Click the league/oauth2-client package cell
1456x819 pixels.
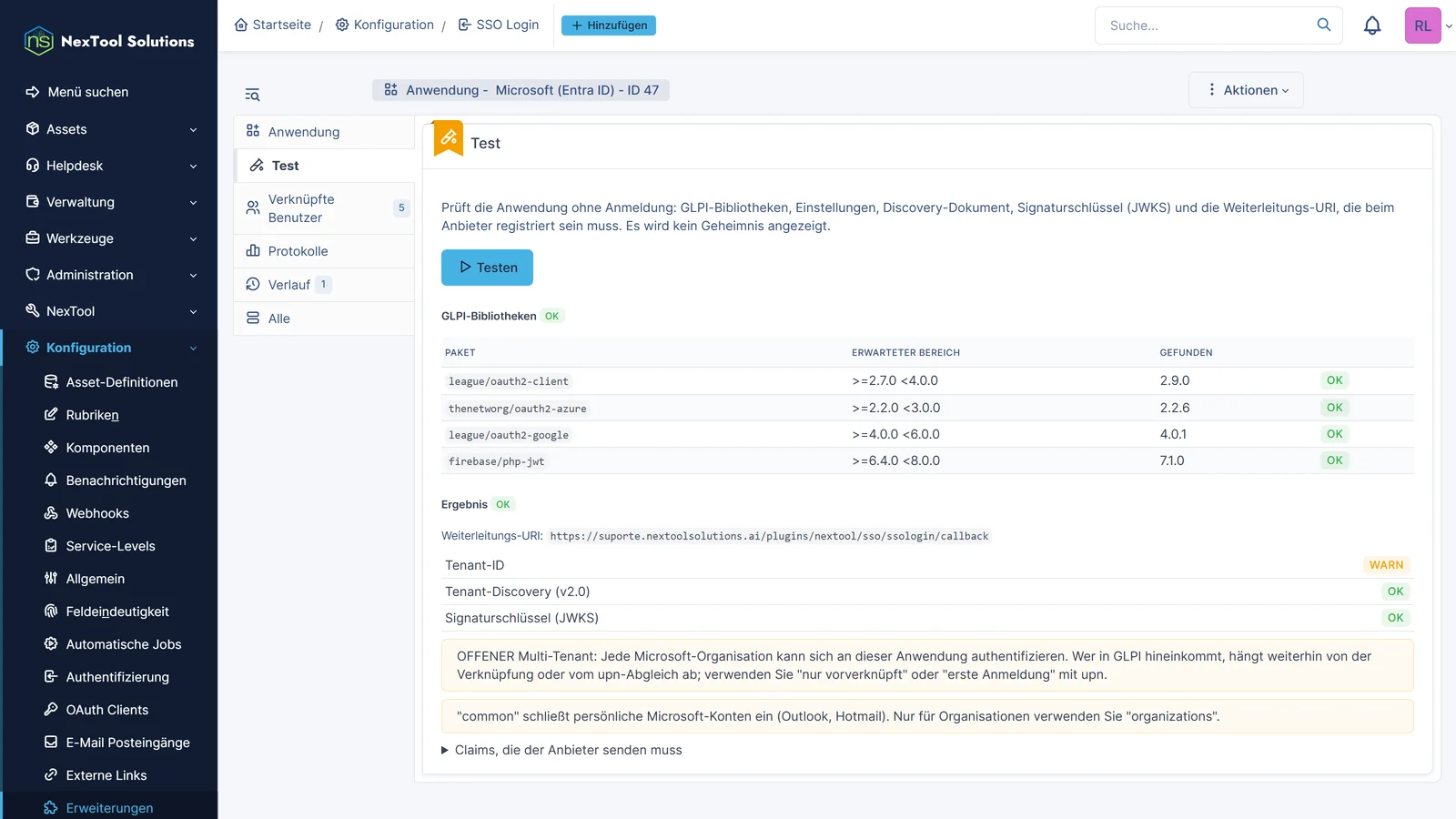[508, 381]
